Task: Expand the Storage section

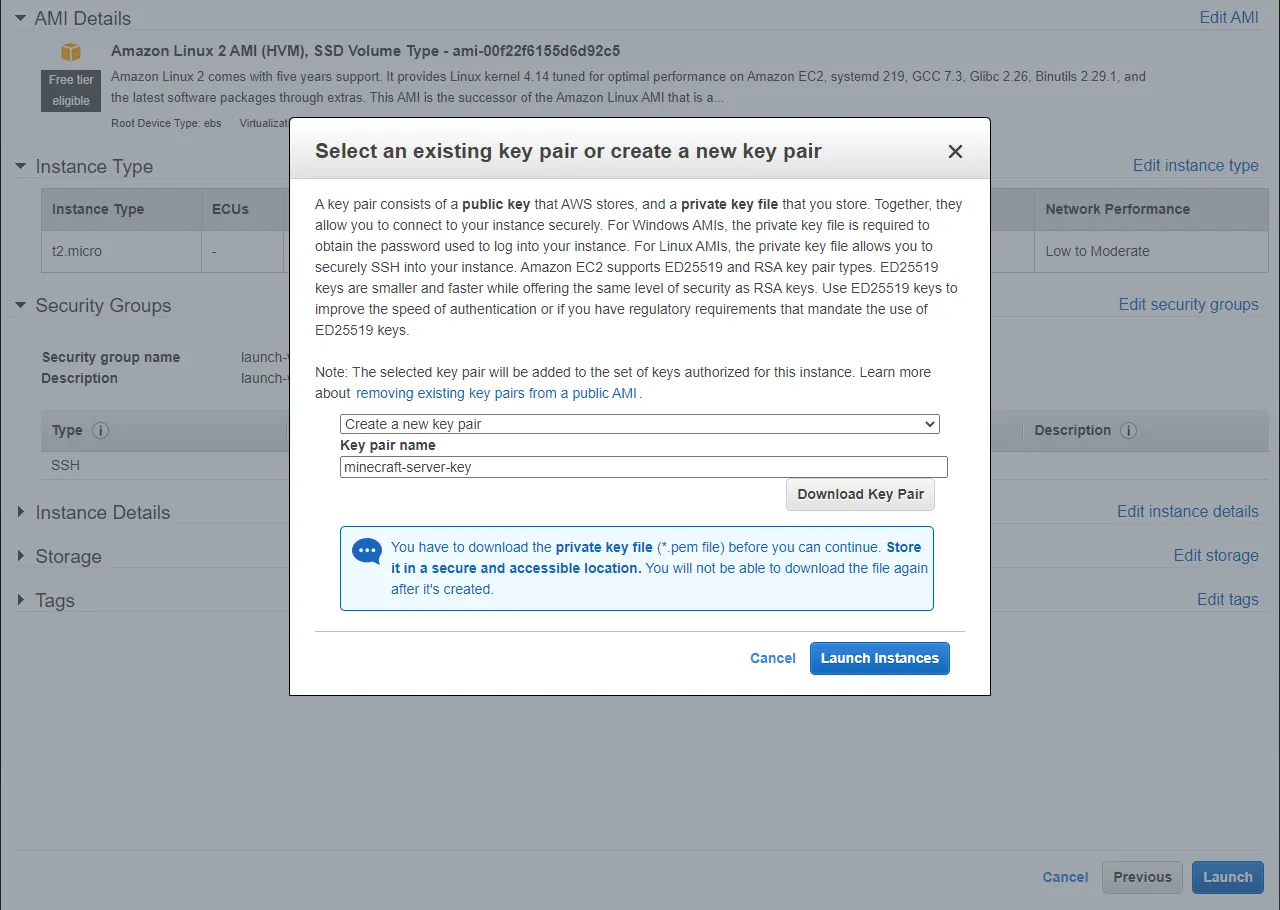Action: click(x=20, y=556)
